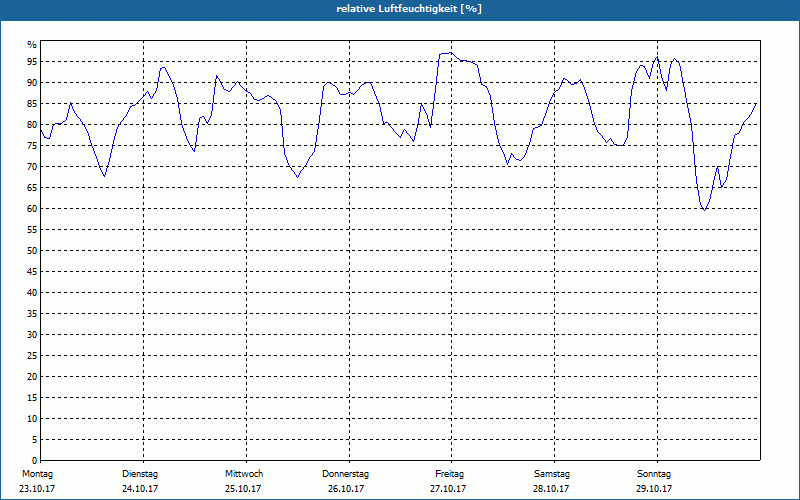Click the humidity low point on Montag near 68%
Image resolution: width=800 pixels, height=500 pixels.
(105, 176)
